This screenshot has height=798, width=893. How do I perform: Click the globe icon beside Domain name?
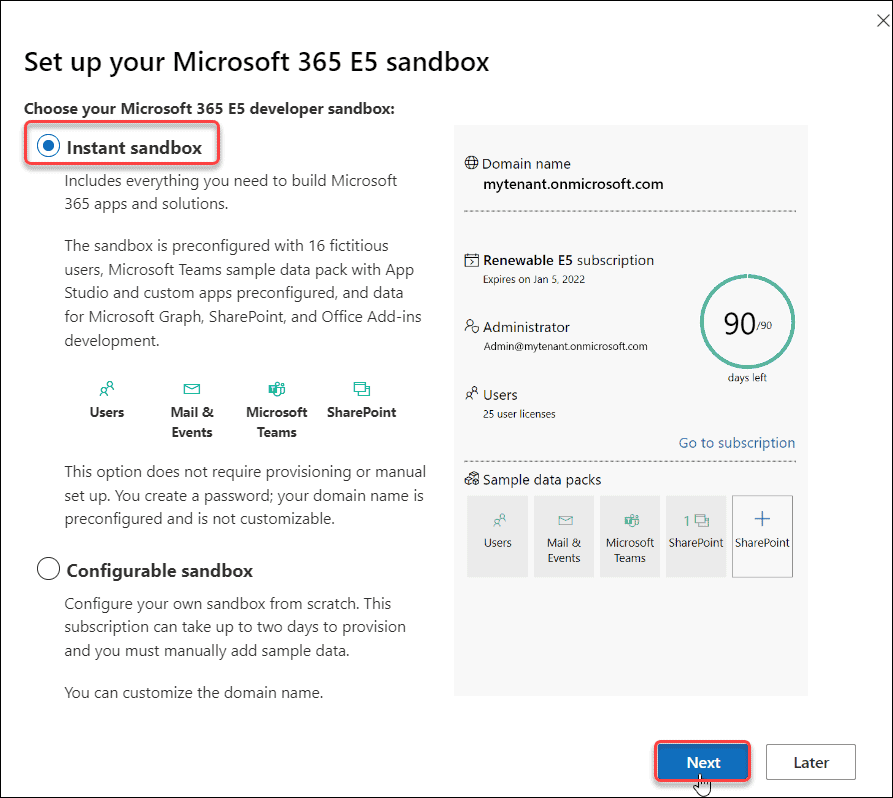point(472,163)
